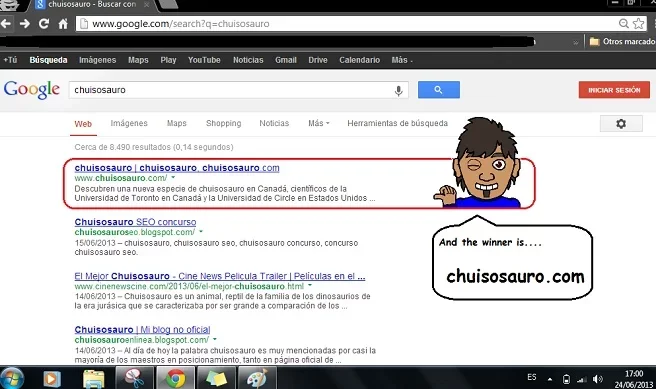The image size is (656, 389).
Task: Reload the page with the refresh icon
Action: click(44, 23)
